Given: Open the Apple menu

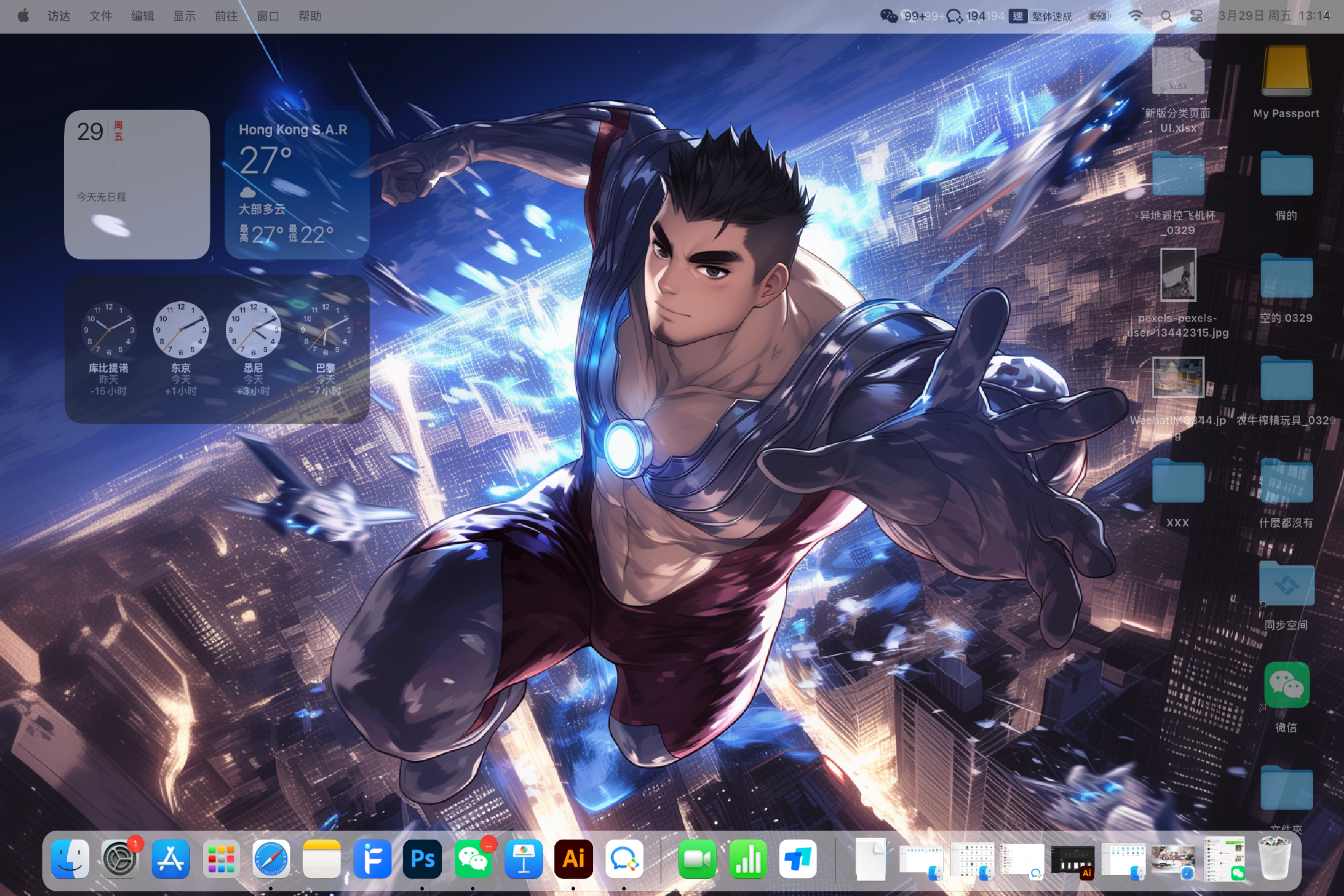Looking at the screenshot, I should (23, 16).
